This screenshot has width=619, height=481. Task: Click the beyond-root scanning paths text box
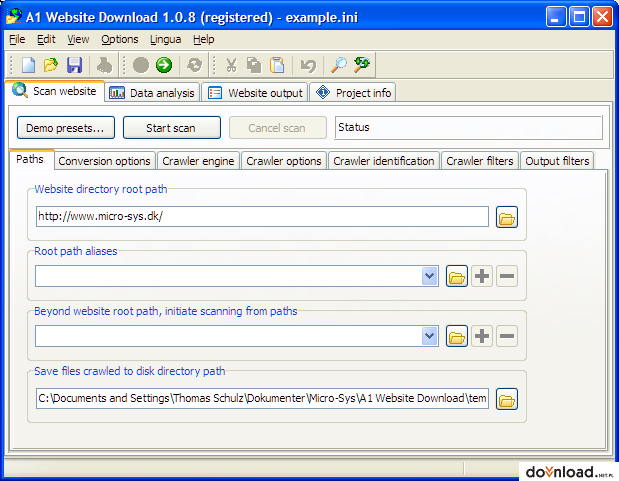[229, 336]
